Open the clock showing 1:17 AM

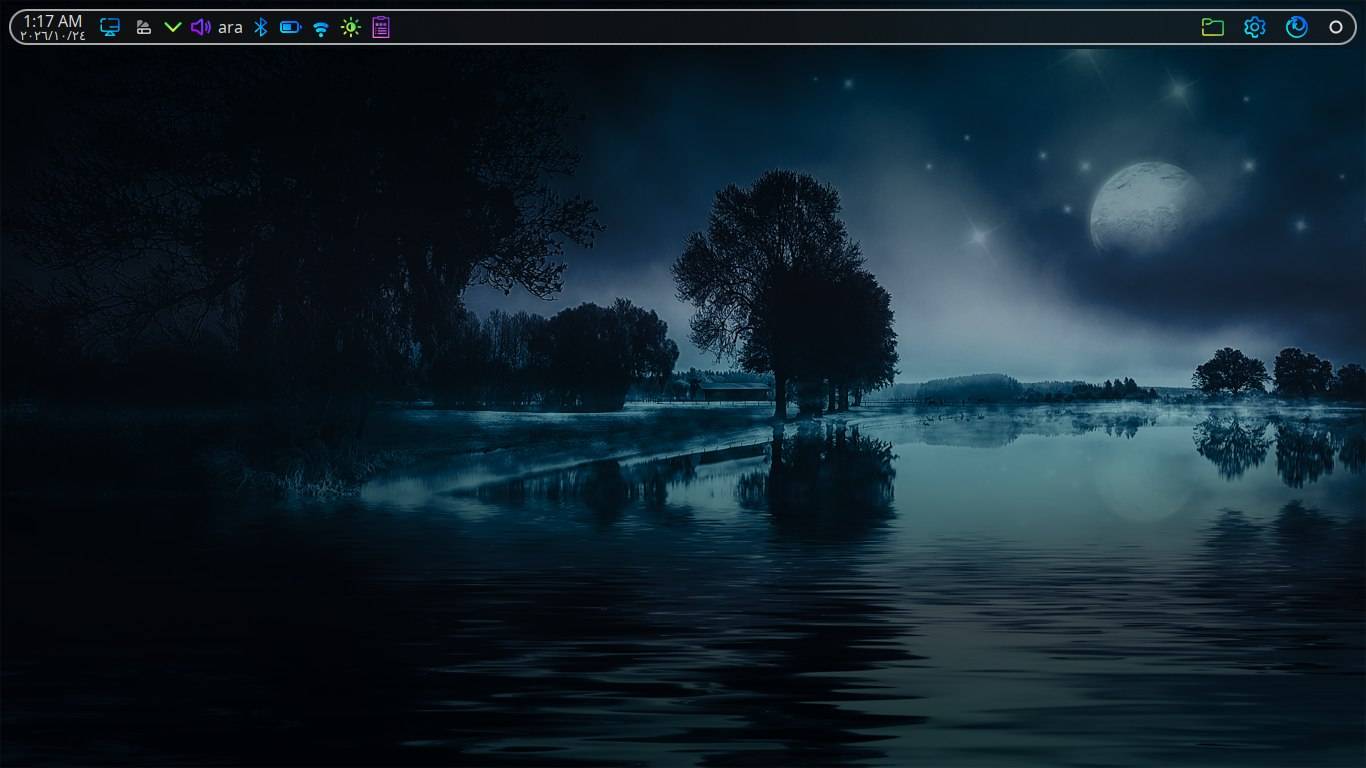click(53, 27)
